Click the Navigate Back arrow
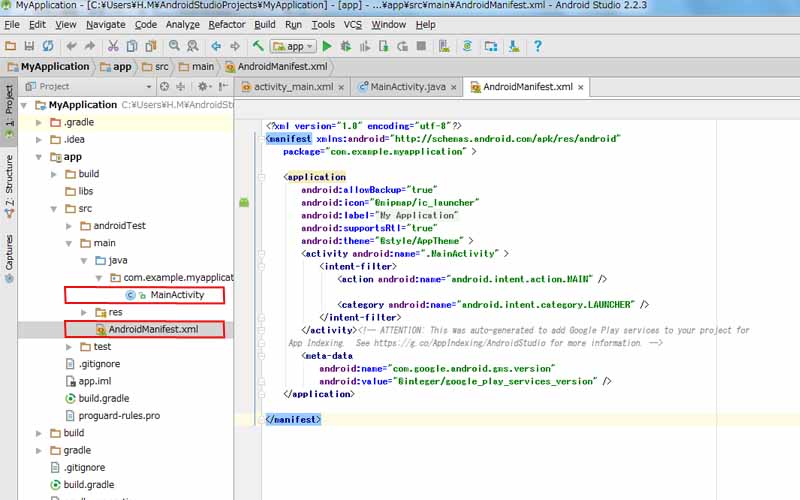Viewport: 800px width, 500px height. point(216,46)
